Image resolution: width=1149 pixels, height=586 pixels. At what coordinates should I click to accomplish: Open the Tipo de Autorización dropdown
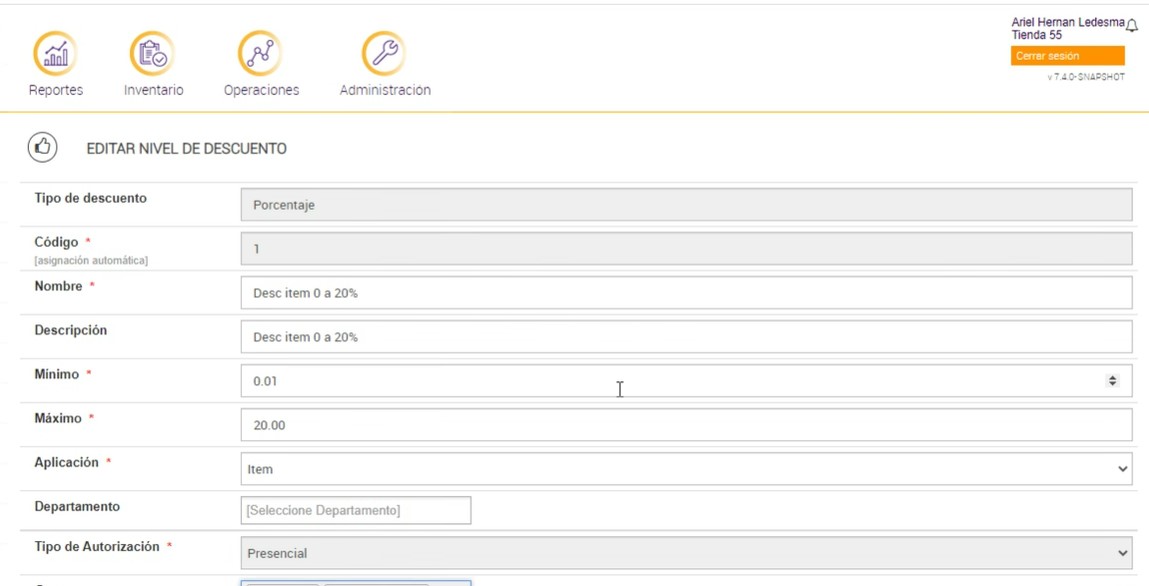pyautogui.click(x=686, y=553)
